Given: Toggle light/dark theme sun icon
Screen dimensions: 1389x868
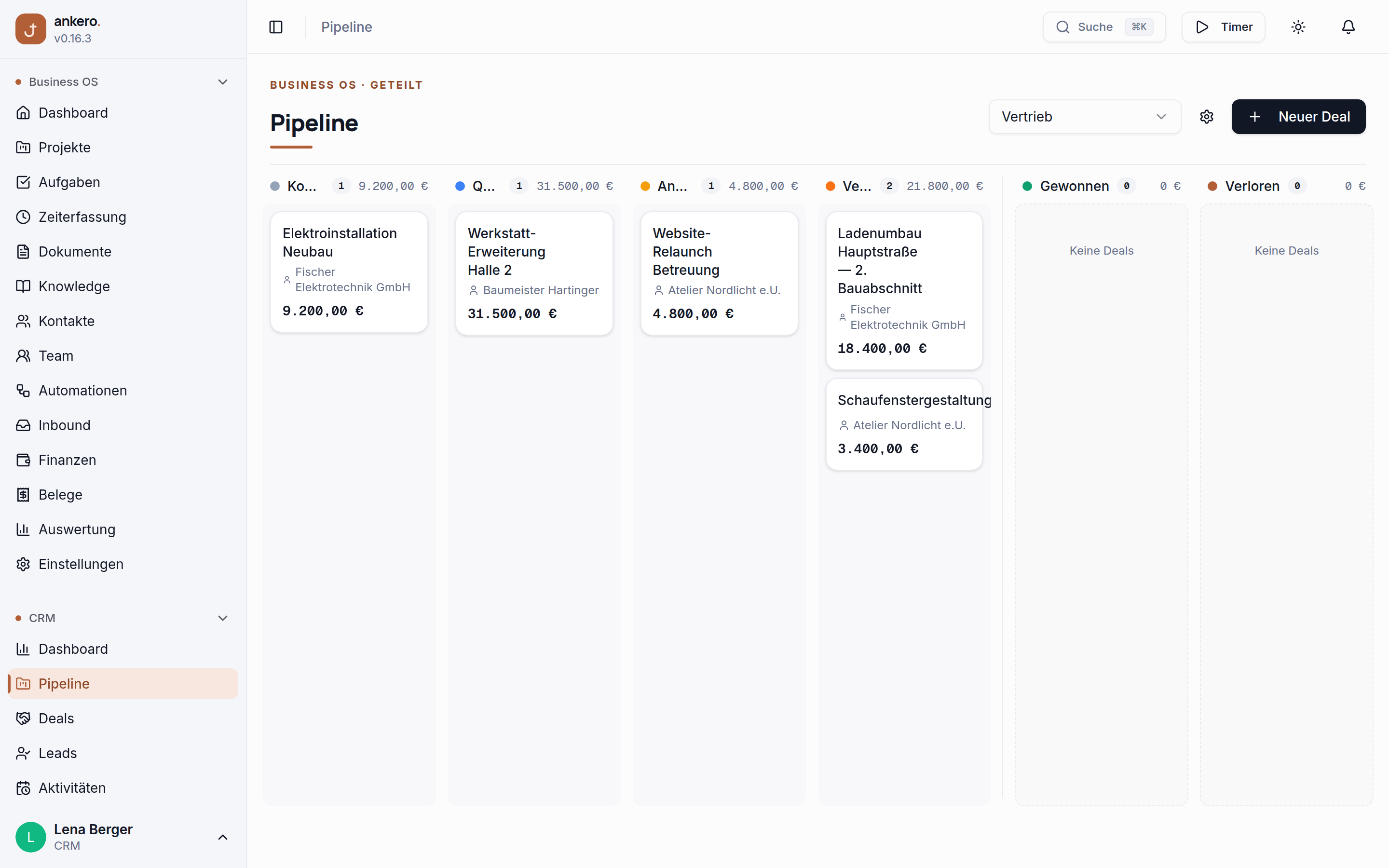Looking at the screenshot, I should pyautogui.click(x=1298, y=27).
